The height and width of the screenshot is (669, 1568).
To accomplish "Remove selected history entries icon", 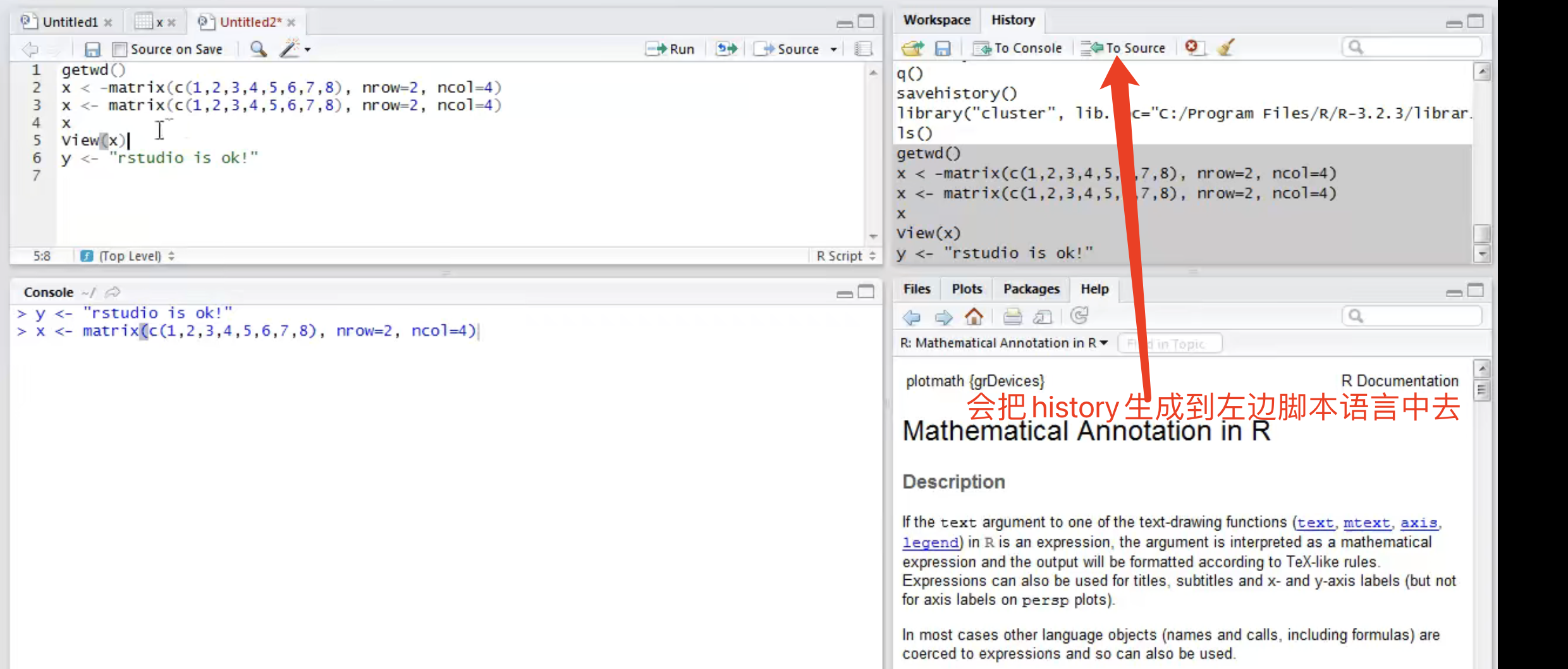I will (x=1192, y=47).
